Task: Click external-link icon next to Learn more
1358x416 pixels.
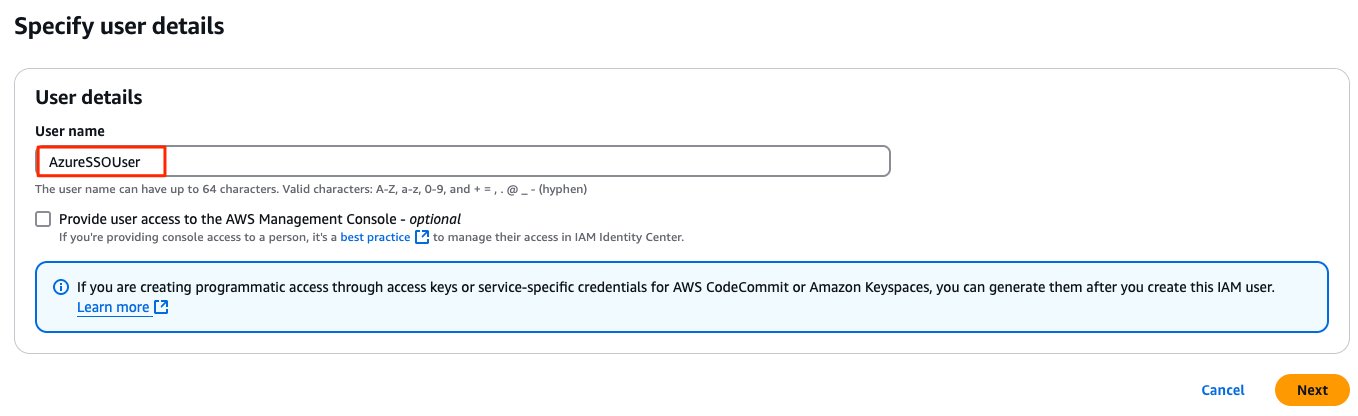Action: coord(161,307)
